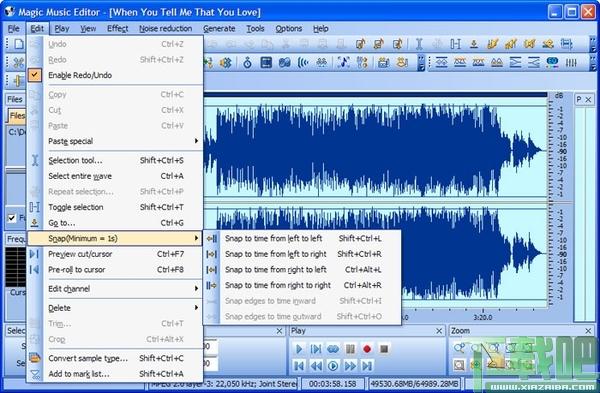The image size is (600, 393).
Task: Pause playback in the Play panel
Action: (350, 349)
